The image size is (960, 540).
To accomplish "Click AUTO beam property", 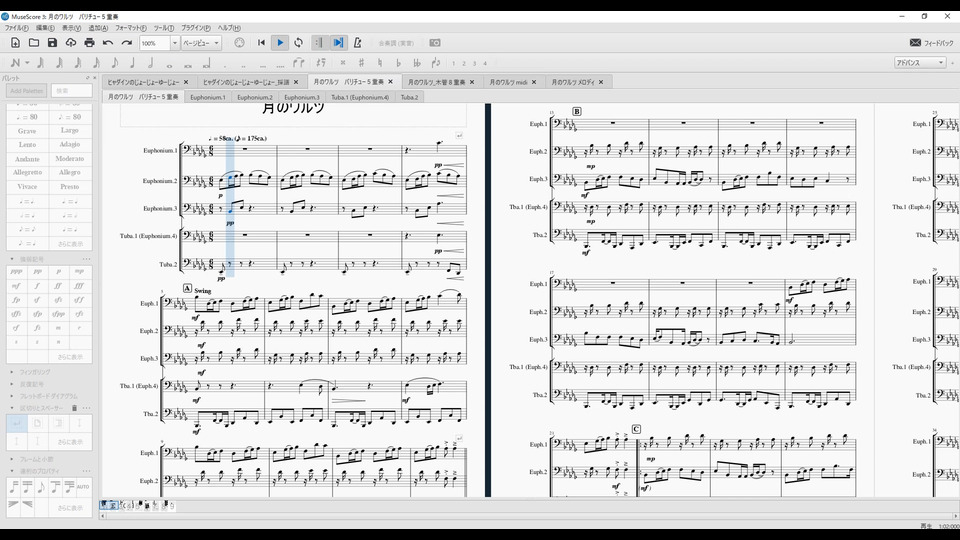I will point(83,487).
